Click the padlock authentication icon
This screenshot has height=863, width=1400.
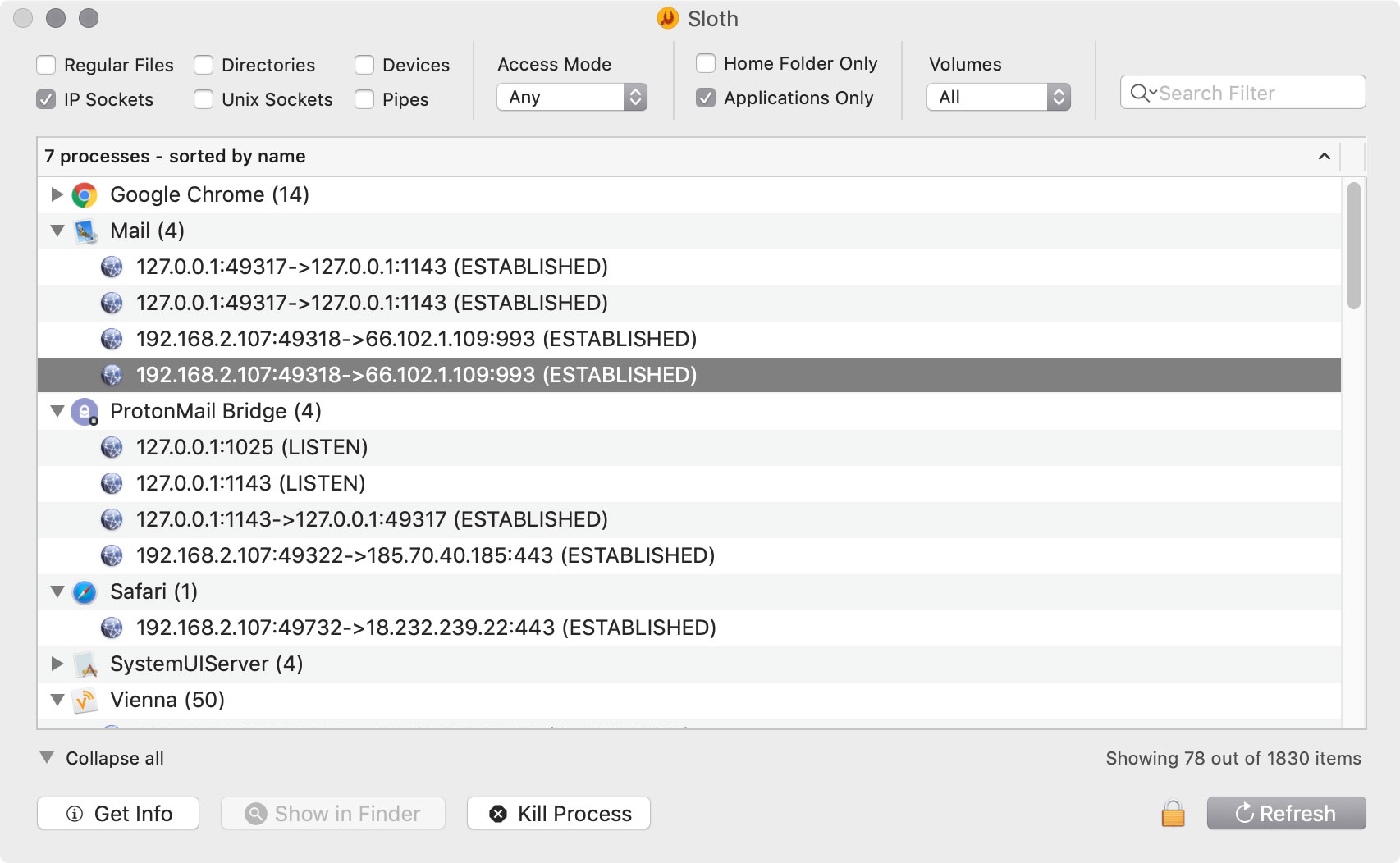click(1173, 813)
